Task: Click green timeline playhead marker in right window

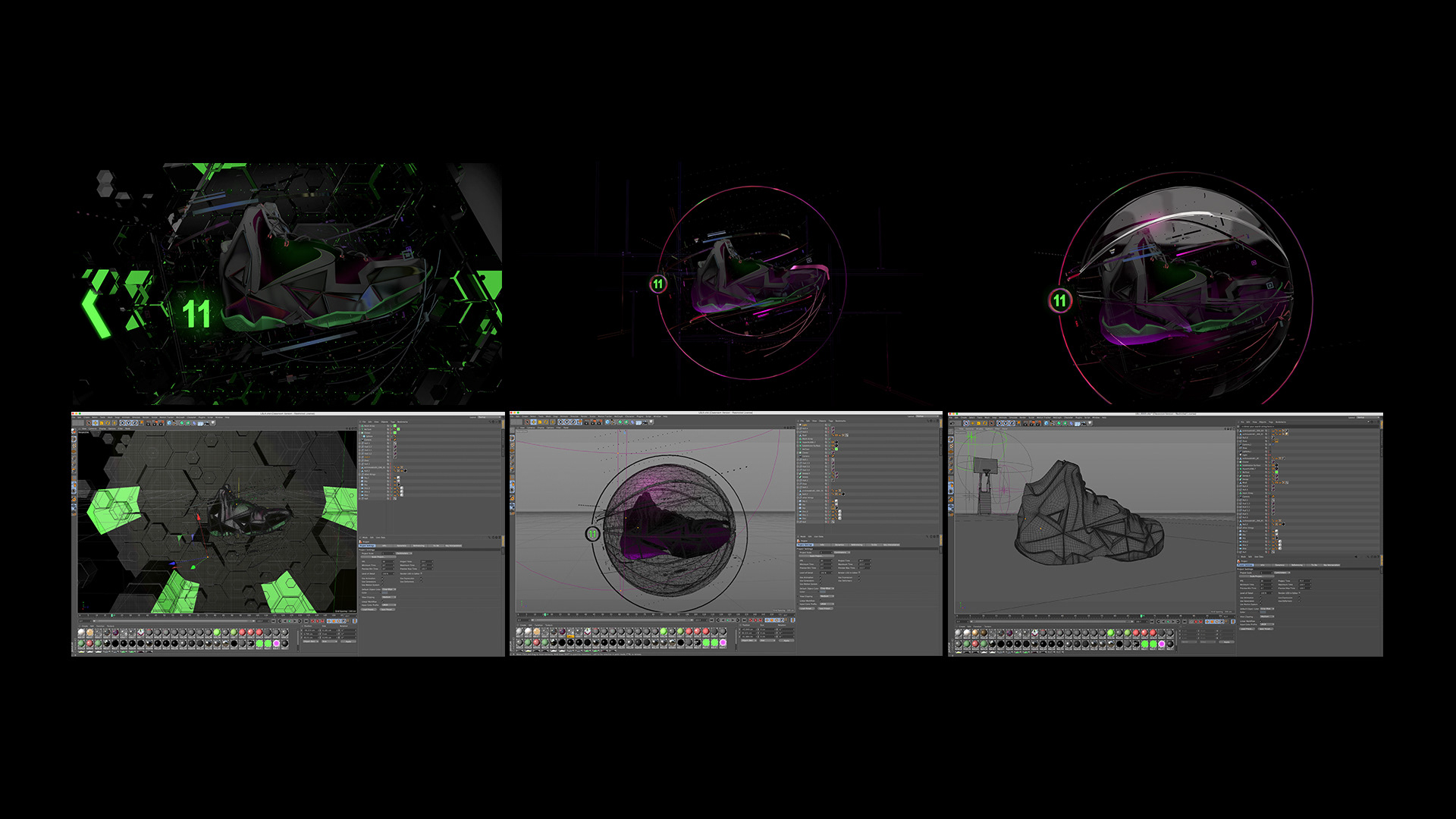Action: click(1141, 616)
